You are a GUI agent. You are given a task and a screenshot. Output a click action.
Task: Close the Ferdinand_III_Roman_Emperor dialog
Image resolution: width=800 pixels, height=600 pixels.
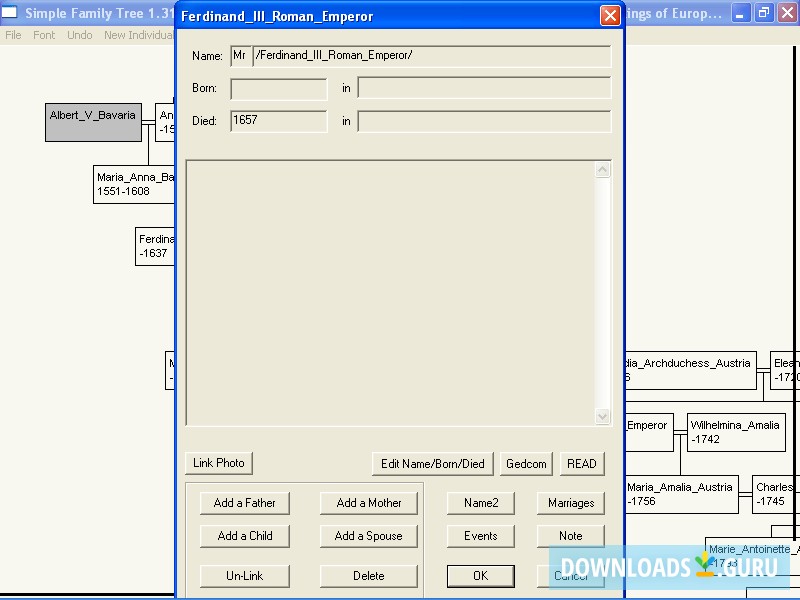pyautogui.click(x=610, y=15)
